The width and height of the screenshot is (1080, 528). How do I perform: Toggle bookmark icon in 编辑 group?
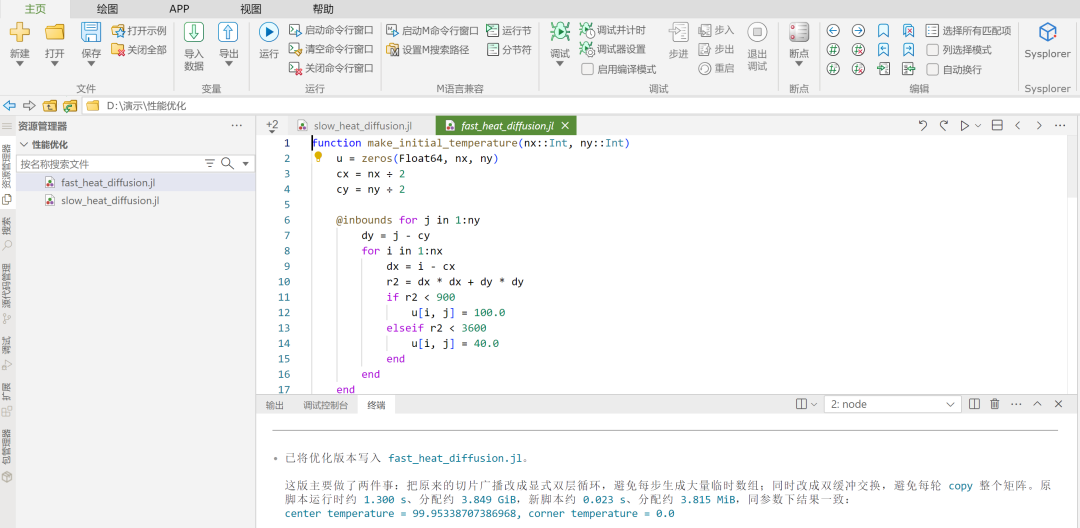click(x=883, y=30)
